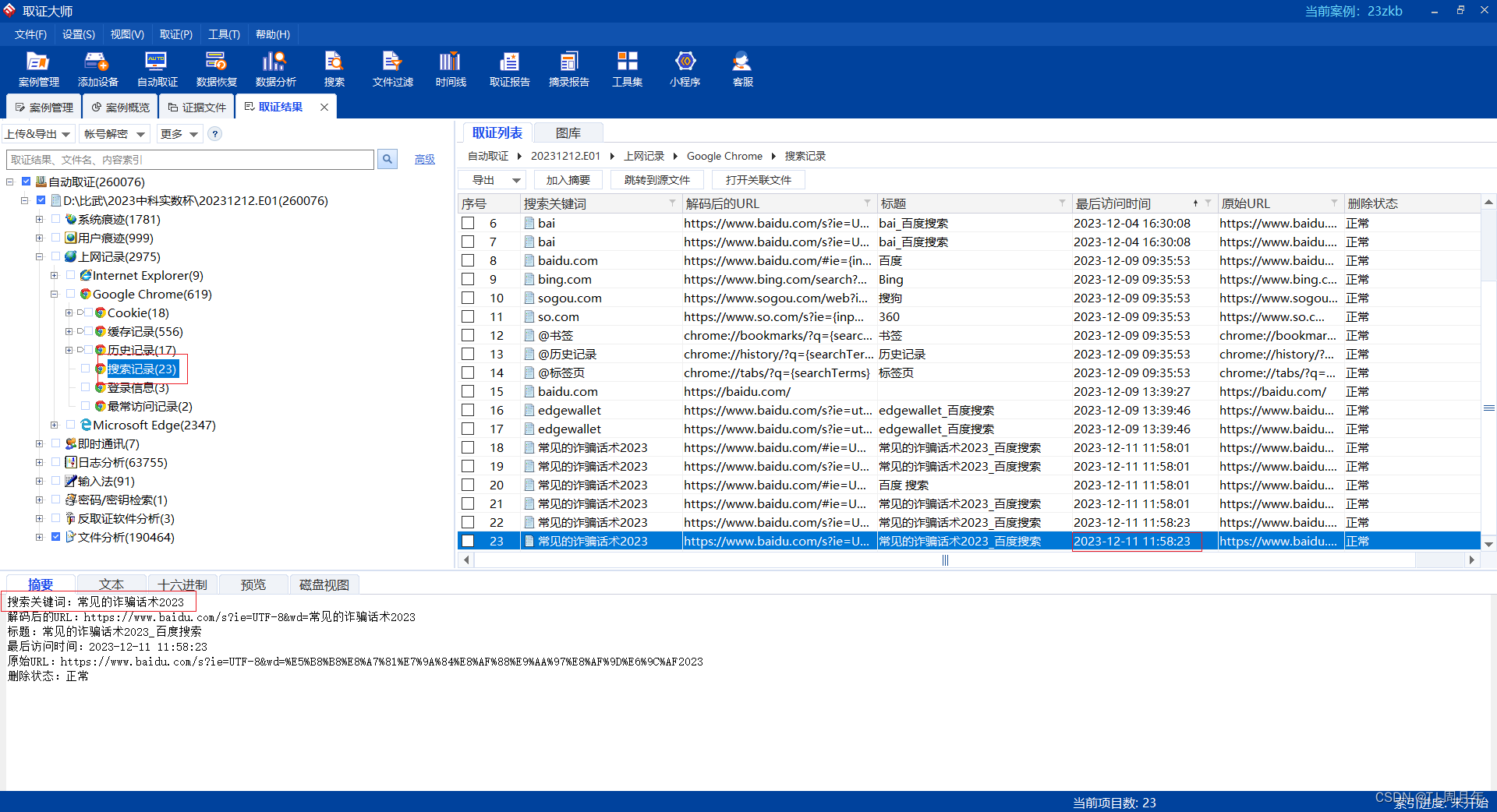
Task: Toggle 上网记录(2975) checkbox
Action: coord(55,256)
